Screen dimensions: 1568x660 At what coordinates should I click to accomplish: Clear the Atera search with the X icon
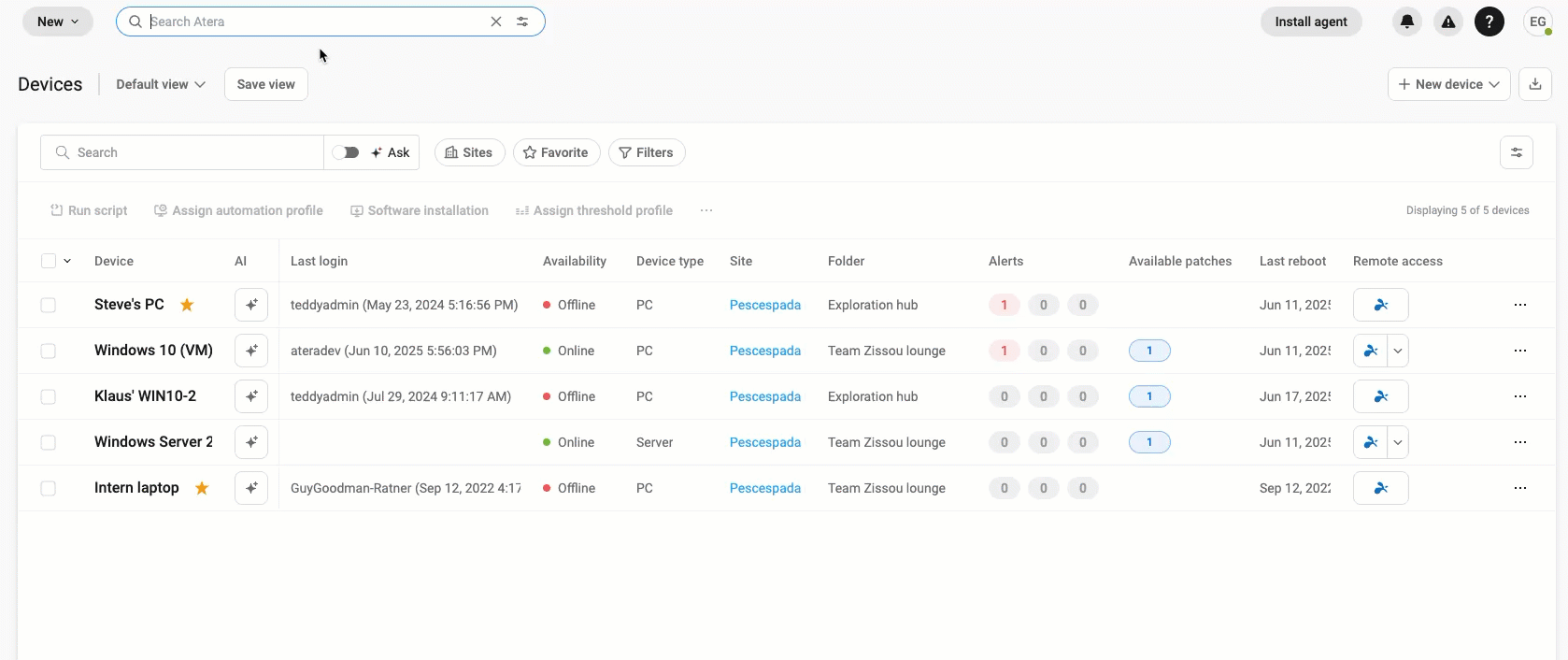[496, 22]
